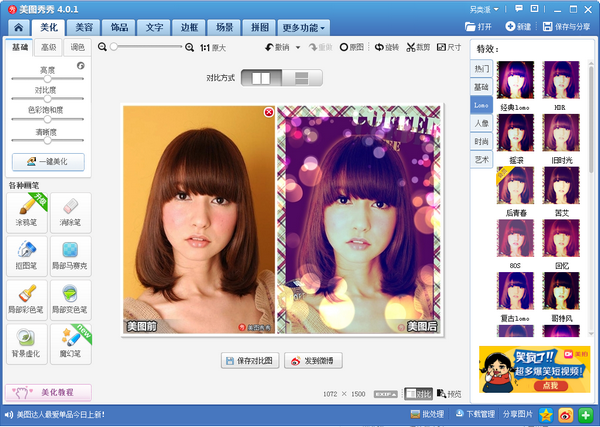Select side-by-side comparison layout
Screen dimensions: 600x427
pyautogui.click(x=262, y=78)
